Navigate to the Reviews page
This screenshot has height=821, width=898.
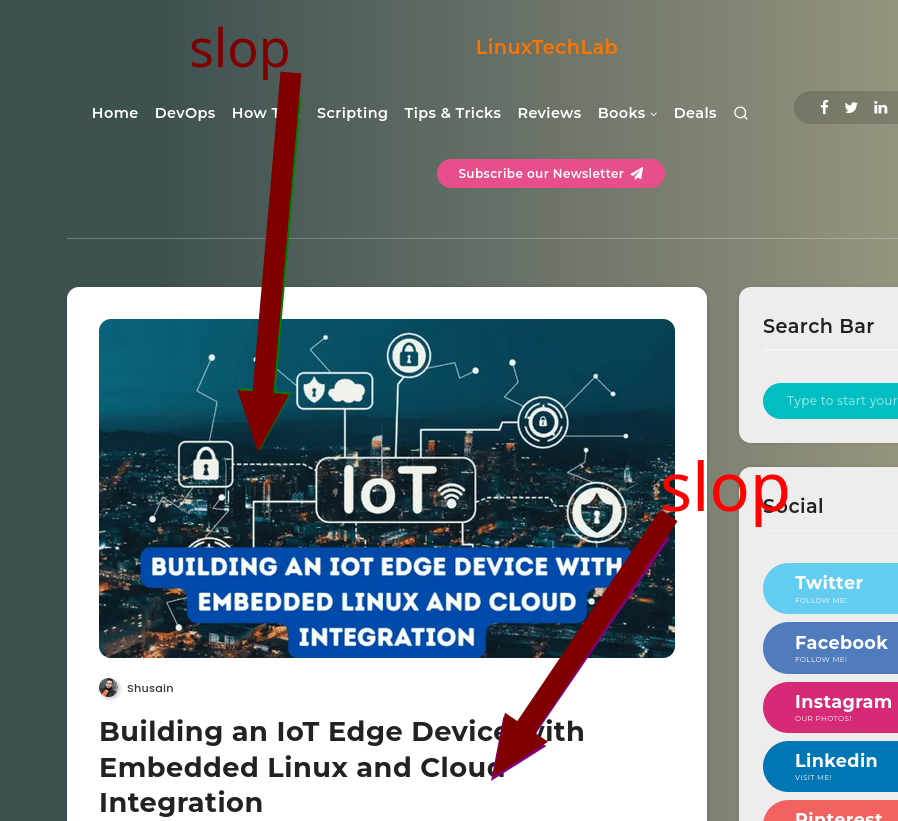pos(549,113)
